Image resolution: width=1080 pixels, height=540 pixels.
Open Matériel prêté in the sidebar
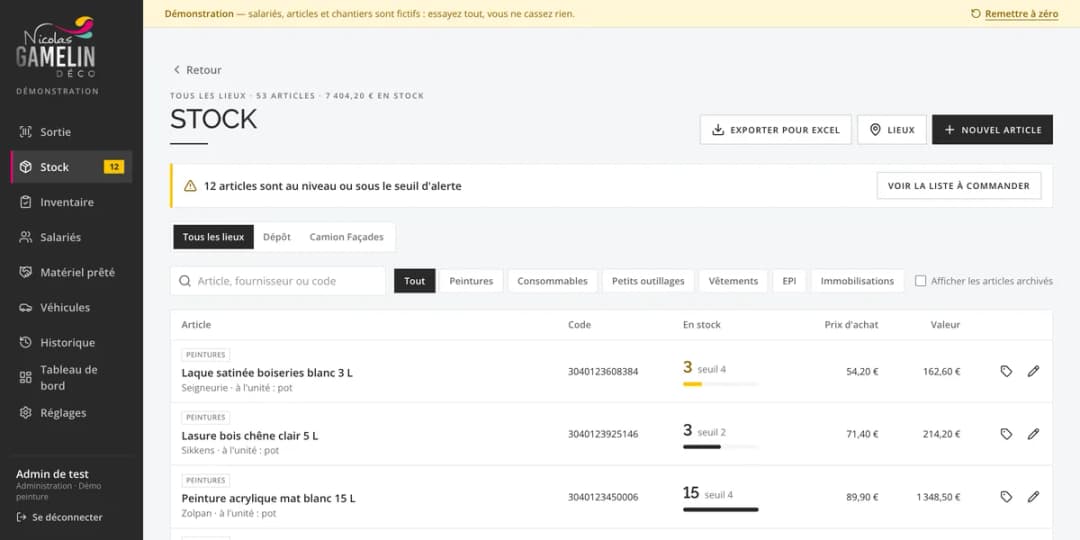(x=71, y=273)
